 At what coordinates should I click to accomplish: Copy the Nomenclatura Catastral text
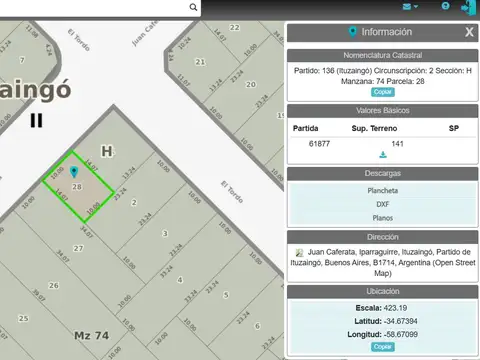pyautogui.click(x=383, y=92)
